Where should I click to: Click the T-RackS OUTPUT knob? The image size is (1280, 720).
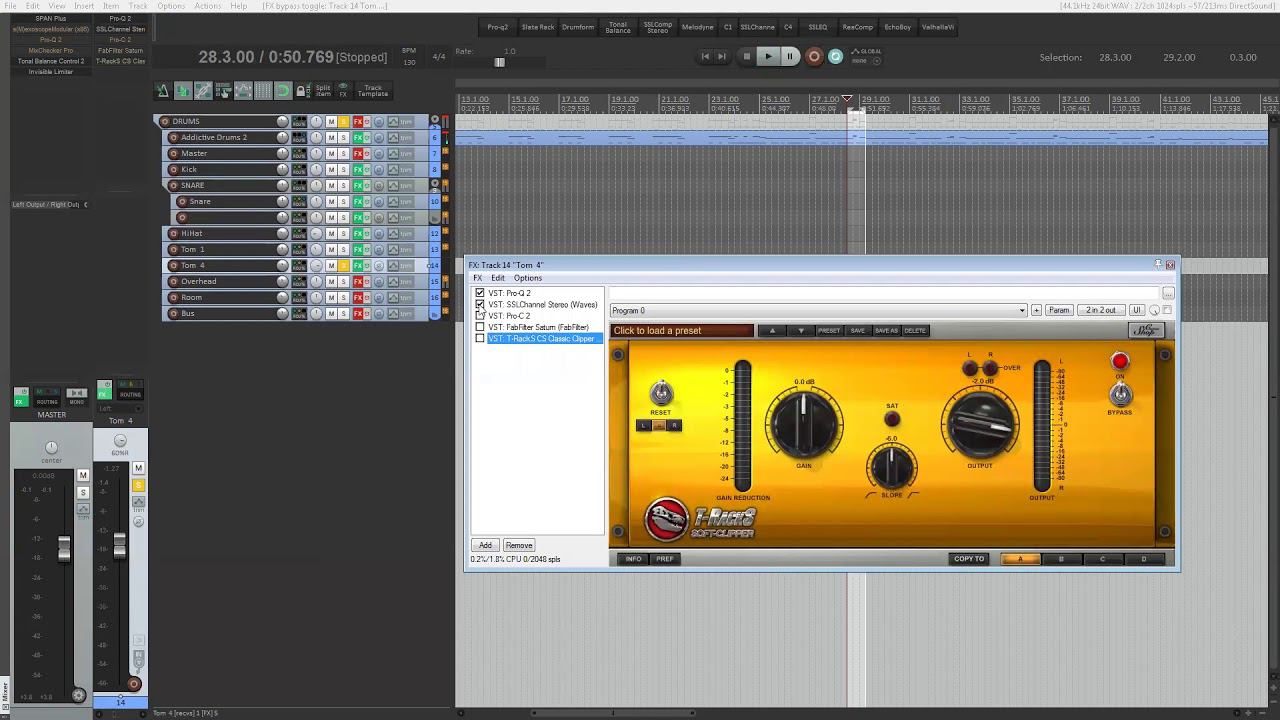coord(980,424)
